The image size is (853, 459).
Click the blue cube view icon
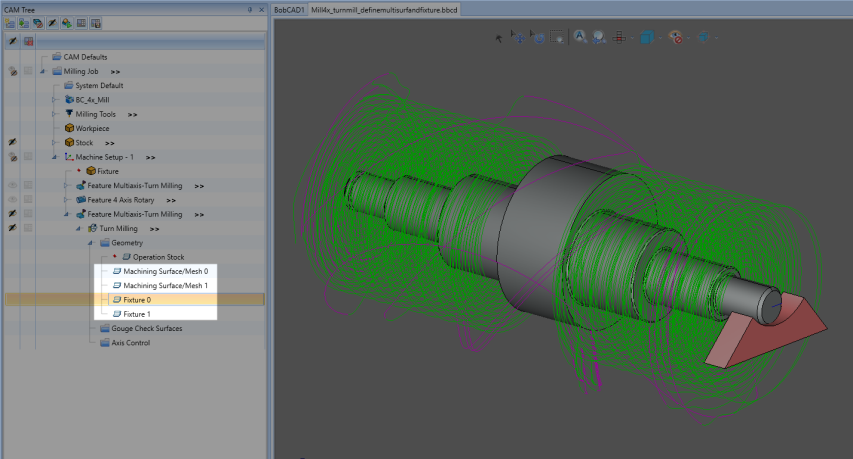tap(647, 38)
